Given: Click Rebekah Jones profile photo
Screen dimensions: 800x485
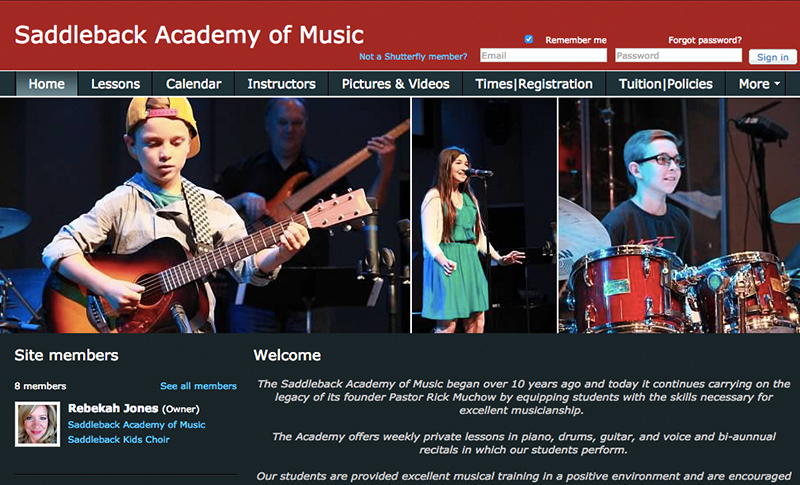Looking at the screenshot, I should coord(37,424).
